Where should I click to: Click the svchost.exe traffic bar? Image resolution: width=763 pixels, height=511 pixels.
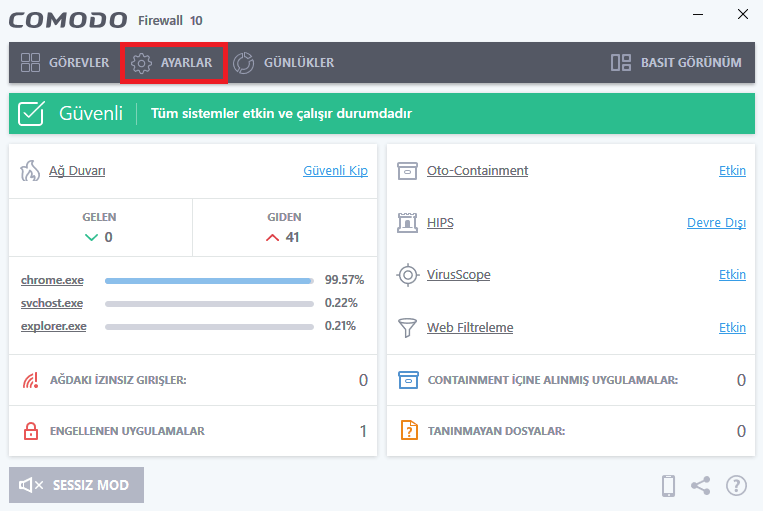point(209,304)
